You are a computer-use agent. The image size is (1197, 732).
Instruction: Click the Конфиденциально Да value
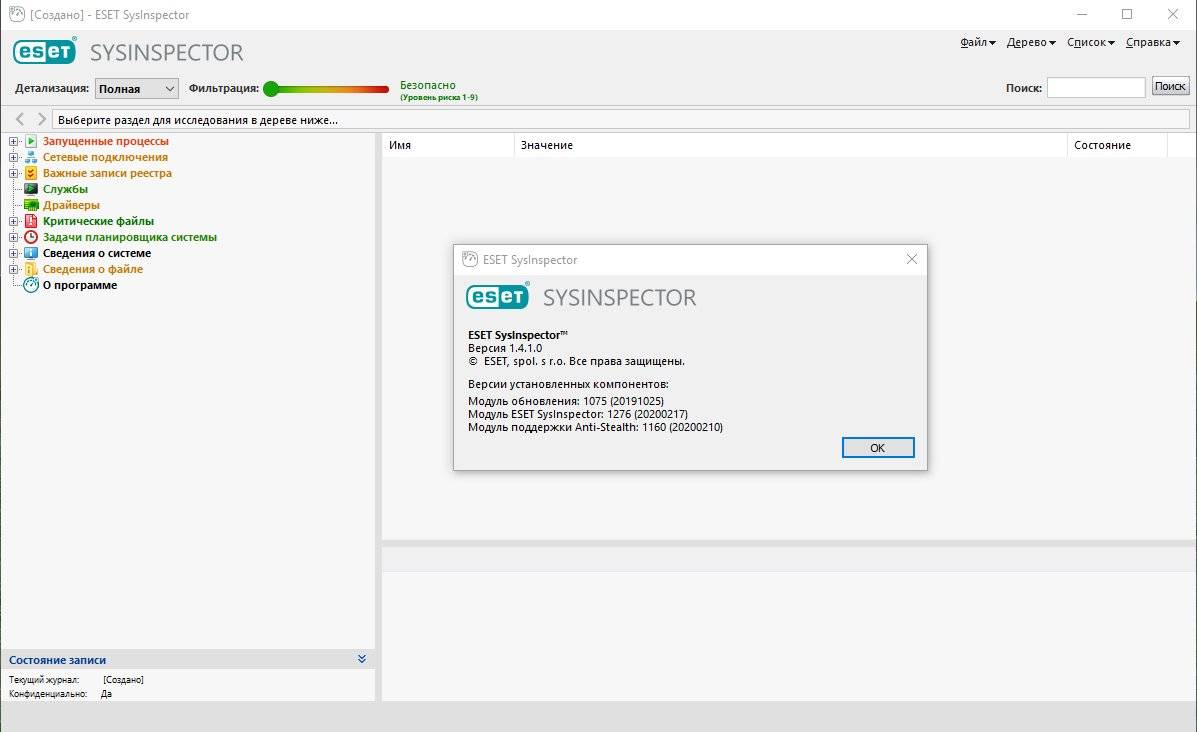[x=106, y=694]
